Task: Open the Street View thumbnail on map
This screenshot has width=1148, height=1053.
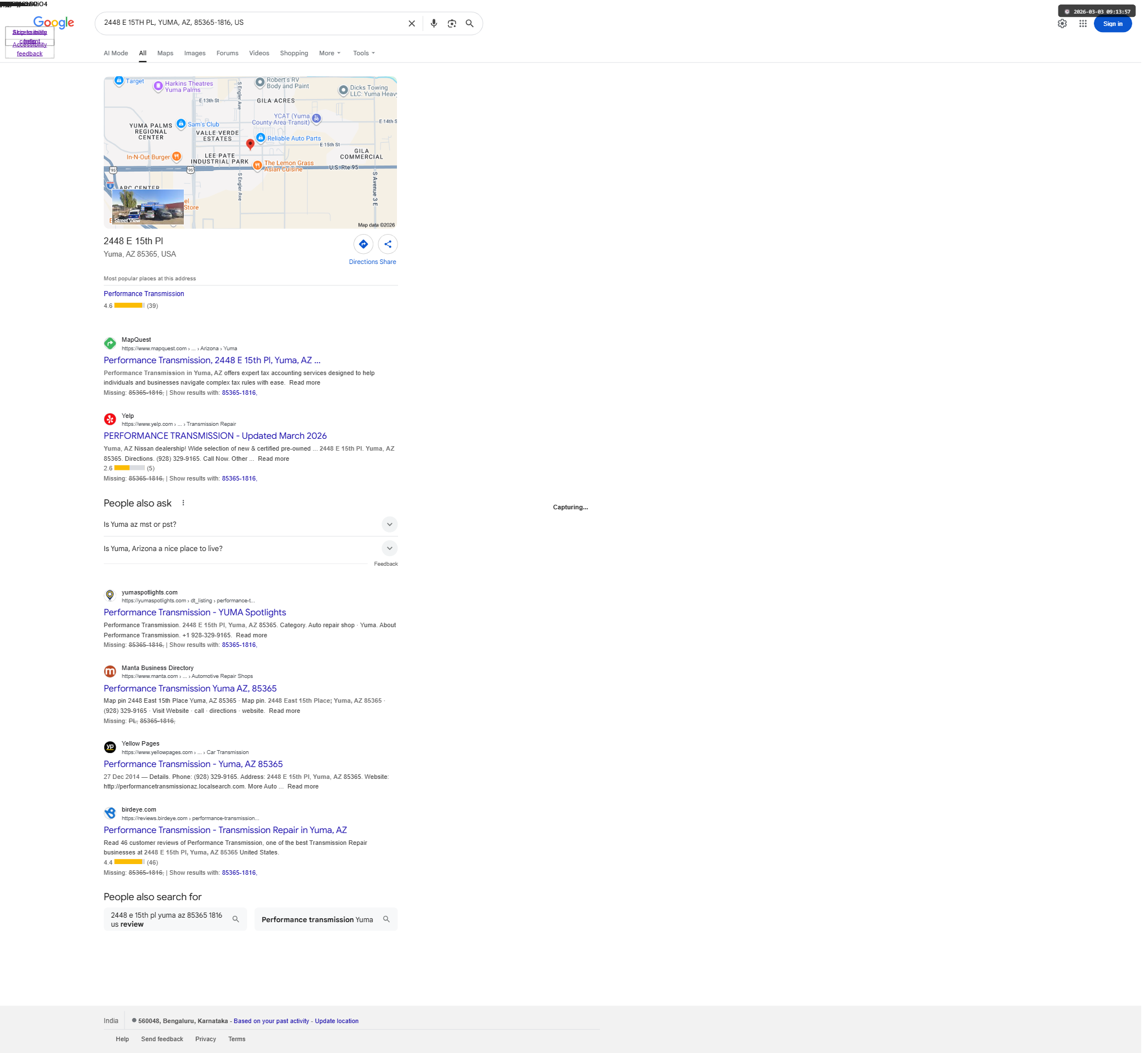Action: (149, 208)
